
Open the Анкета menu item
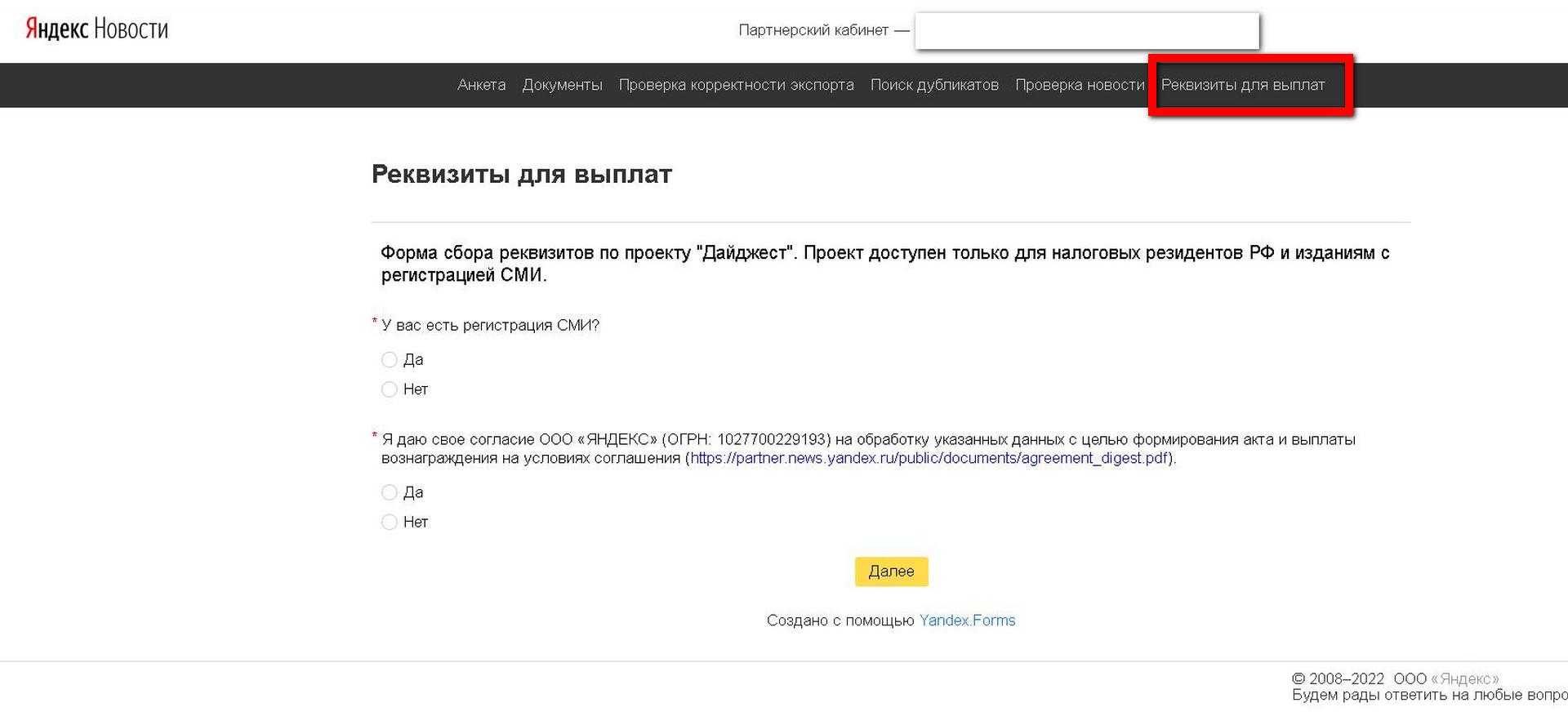coord(481,85)
